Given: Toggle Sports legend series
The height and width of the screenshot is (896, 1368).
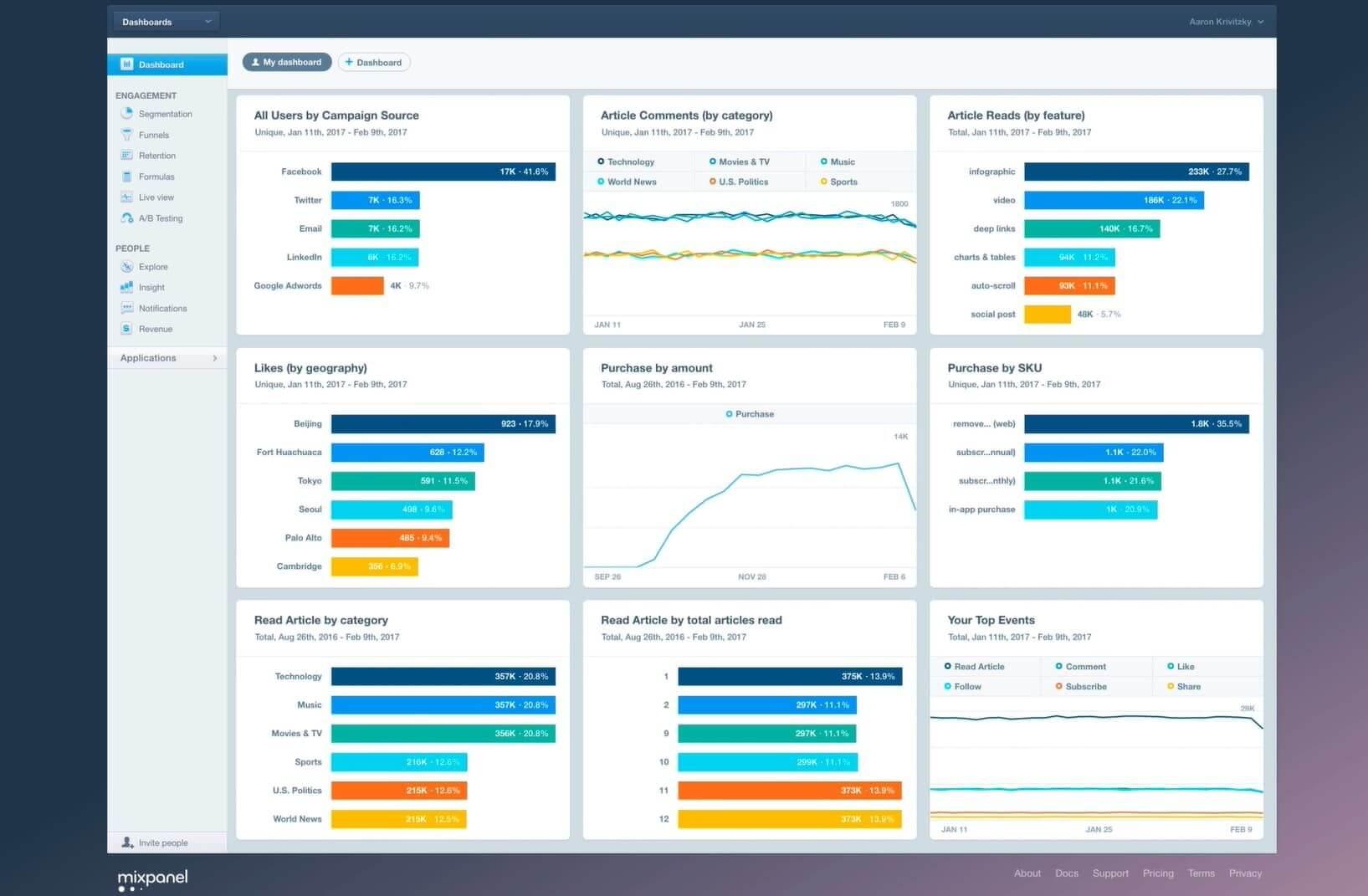Looking at the screenshot, I should (839, 182).
